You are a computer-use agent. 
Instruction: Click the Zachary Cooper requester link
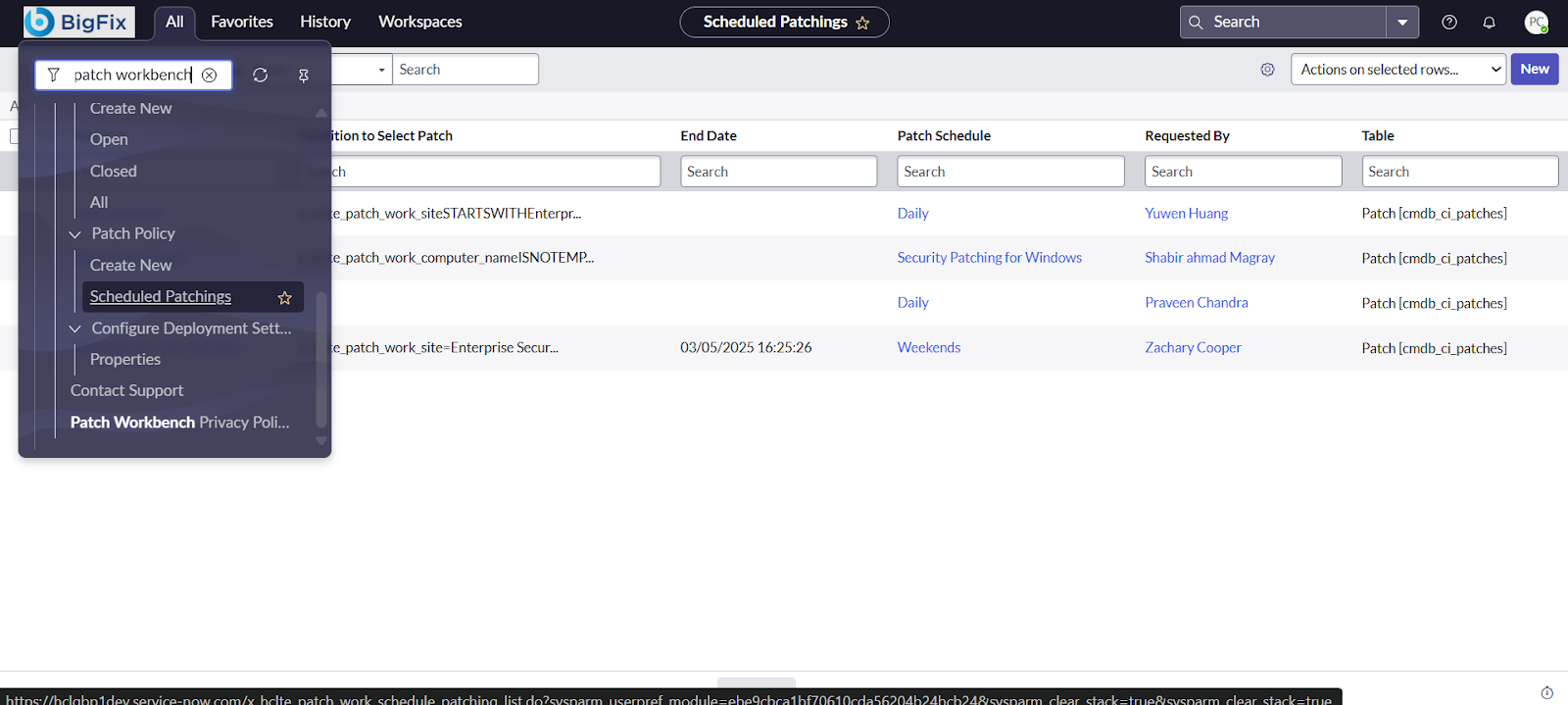coord(1193,348)
